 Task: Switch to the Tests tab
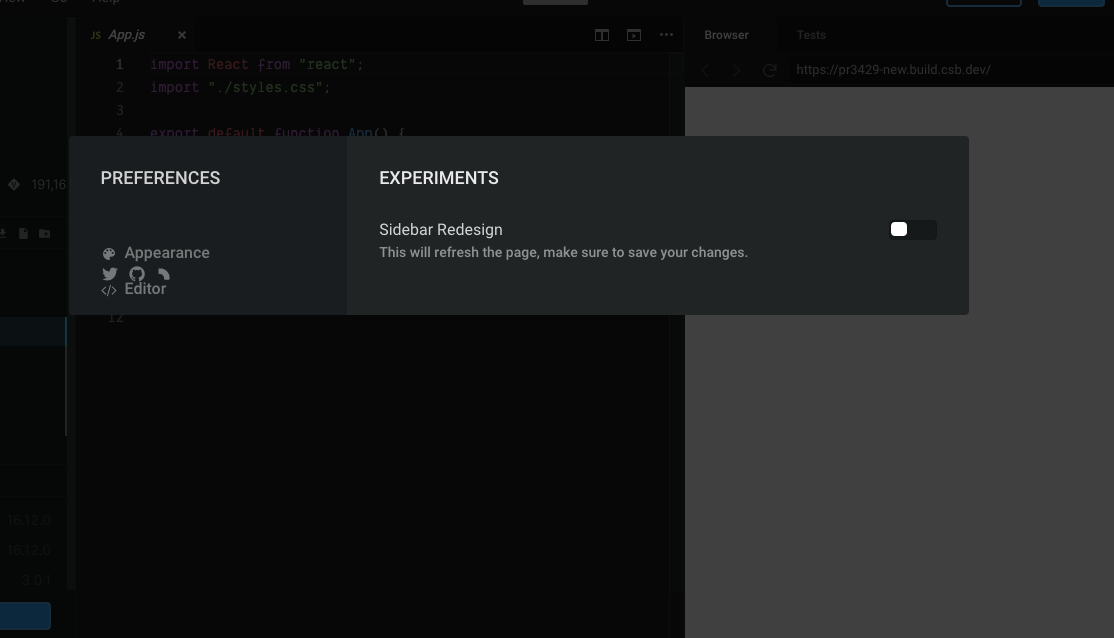(x=811, y=35)
